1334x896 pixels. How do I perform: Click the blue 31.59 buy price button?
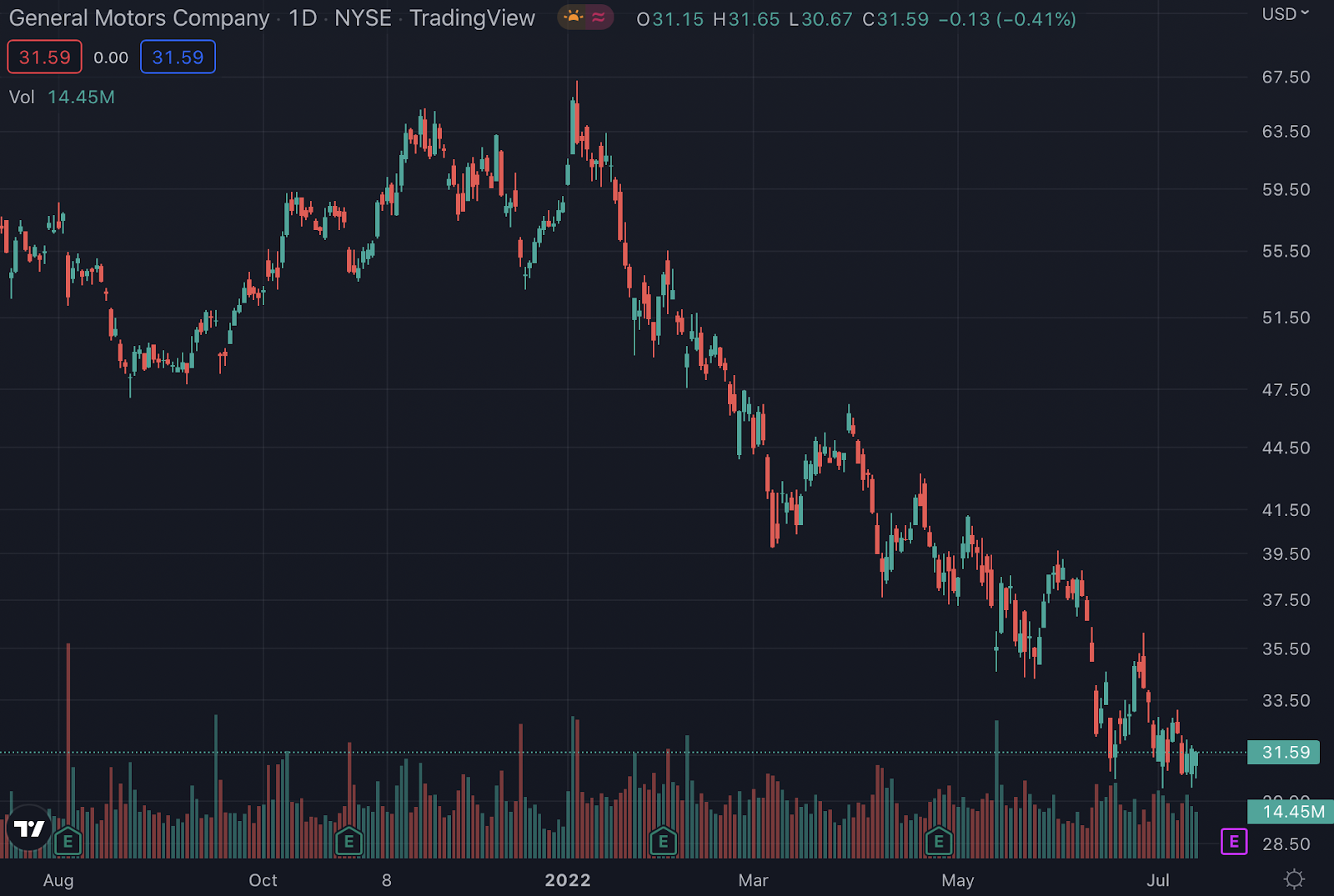point(178,58)
